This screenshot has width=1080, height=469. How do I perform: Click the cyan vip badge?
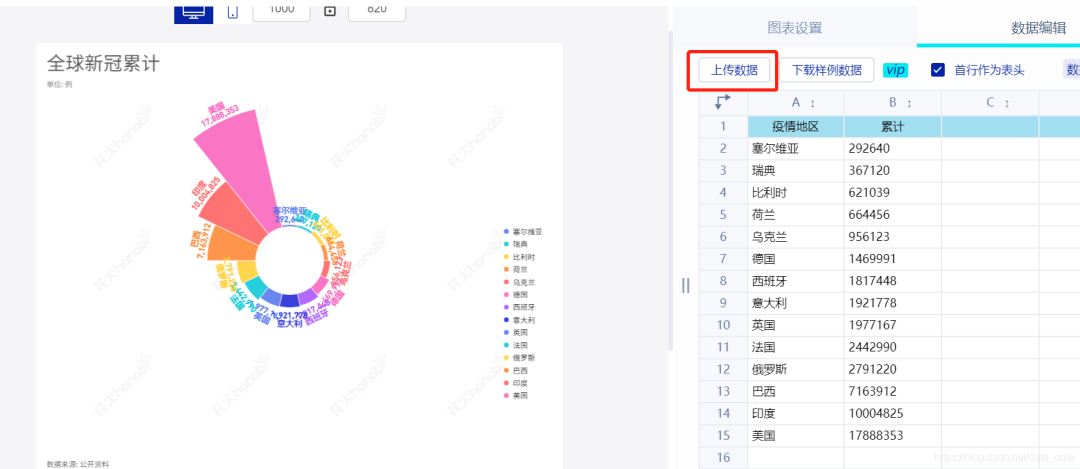coord(895,70)
